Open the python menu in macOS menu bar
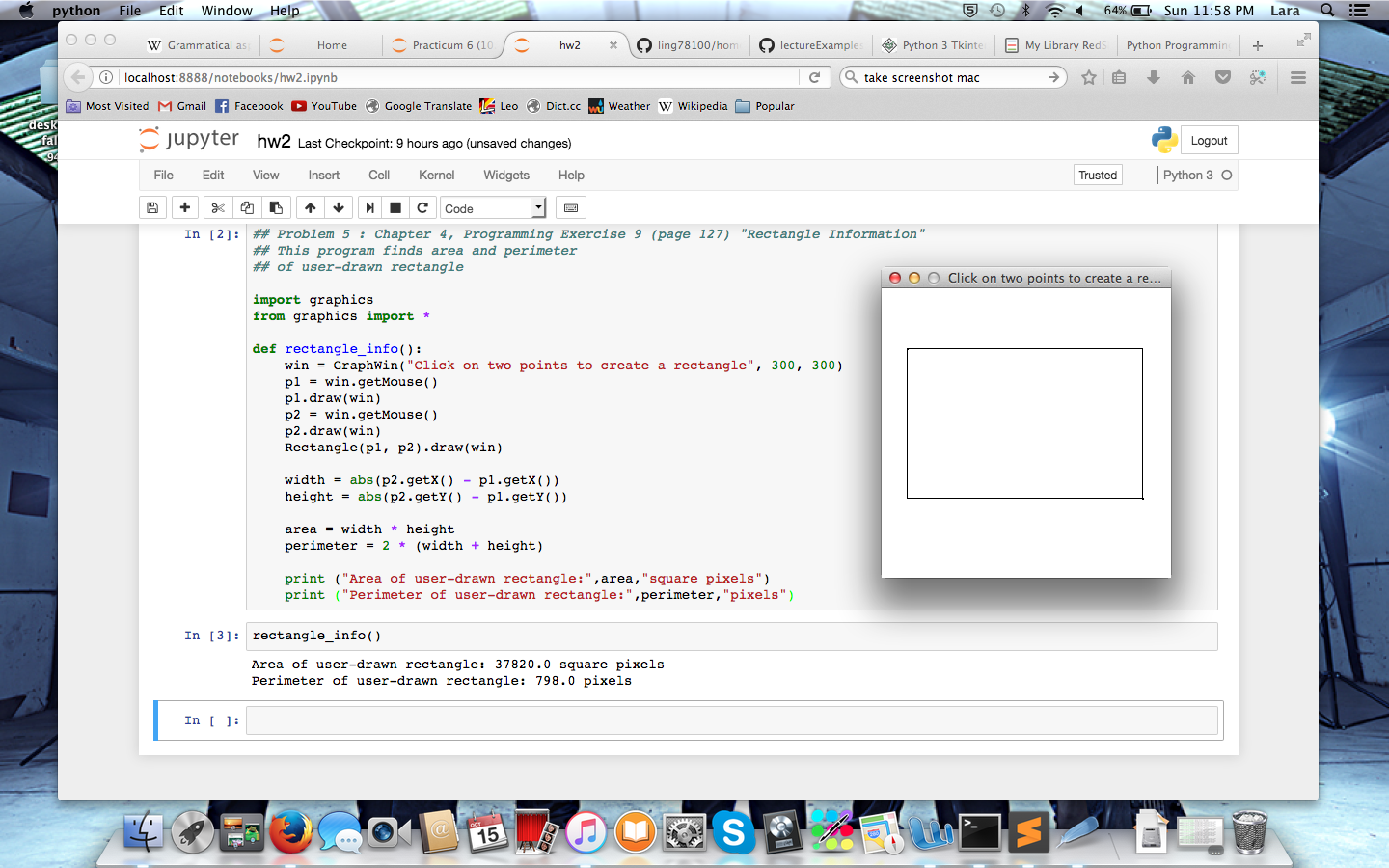The height and width of the screenshot is (868, 1389). [x=76, y=11]
